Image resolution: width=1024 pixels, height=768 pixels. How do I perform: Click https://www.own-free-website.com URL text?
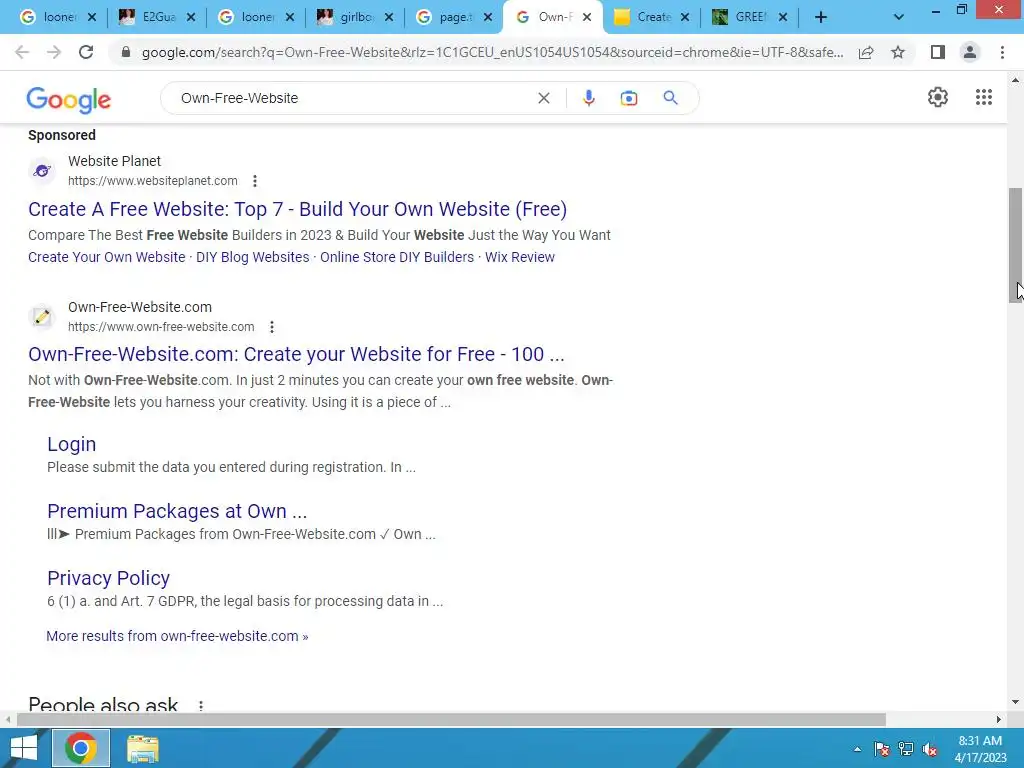[x=161, y=327]
